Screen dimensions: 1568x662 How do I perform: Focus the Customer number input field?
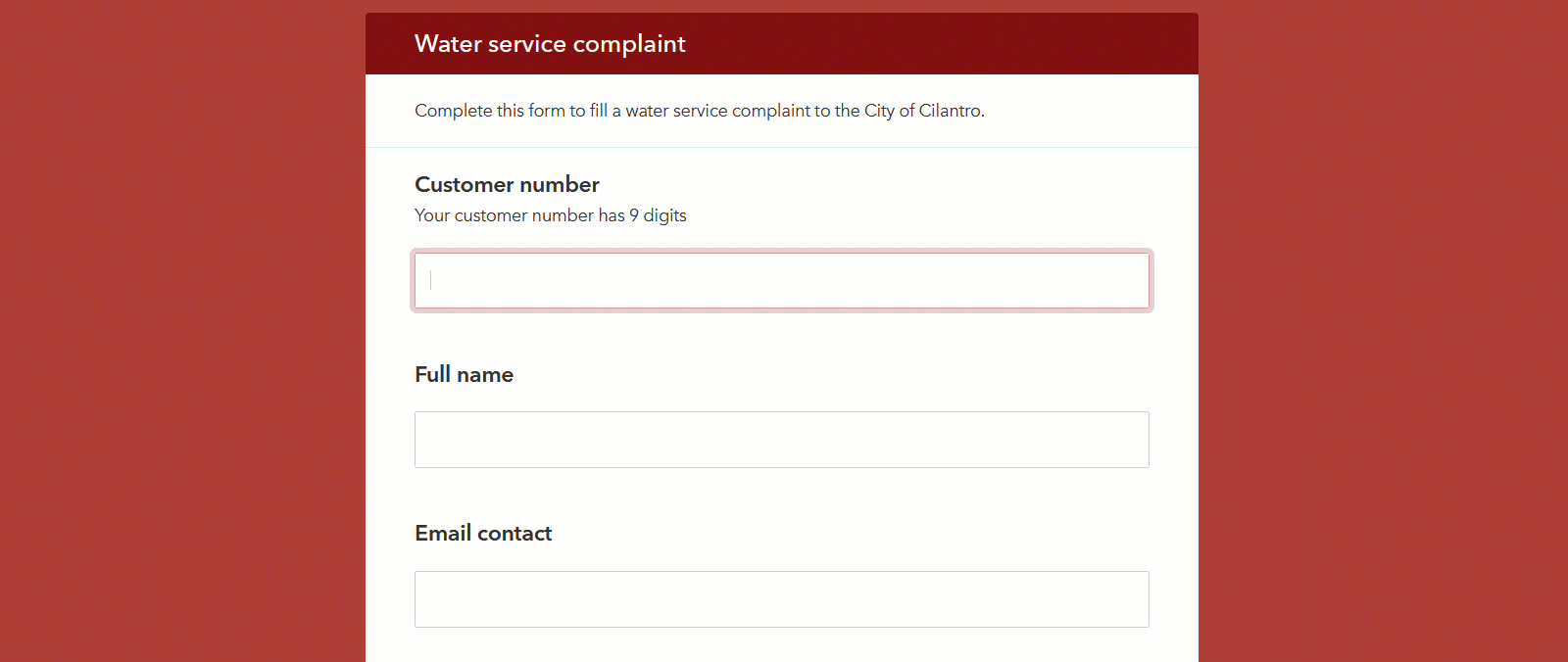click(781, 281)
